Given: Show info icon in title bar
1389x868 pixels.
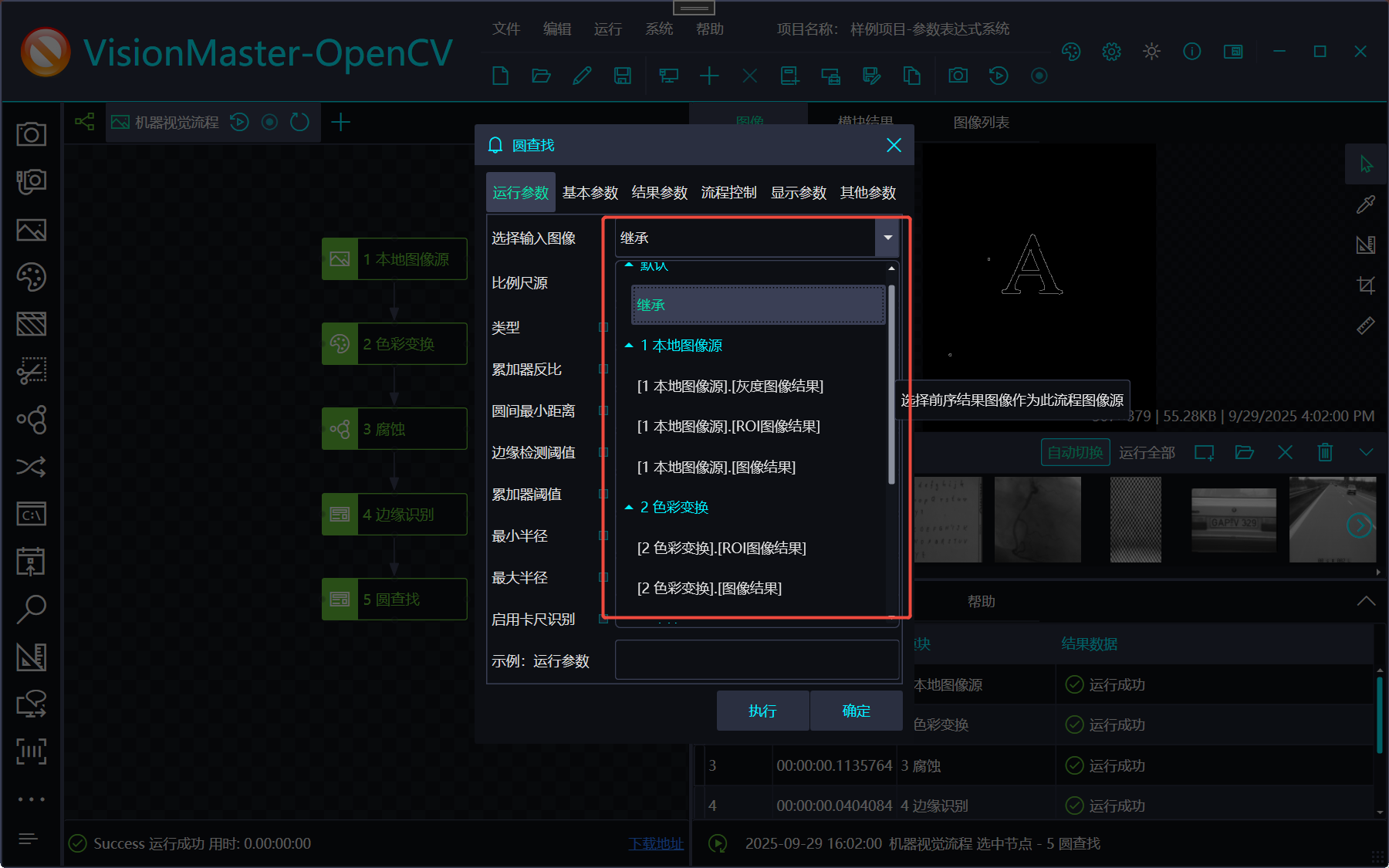Looking at the screenshot, I should 1191,52.
